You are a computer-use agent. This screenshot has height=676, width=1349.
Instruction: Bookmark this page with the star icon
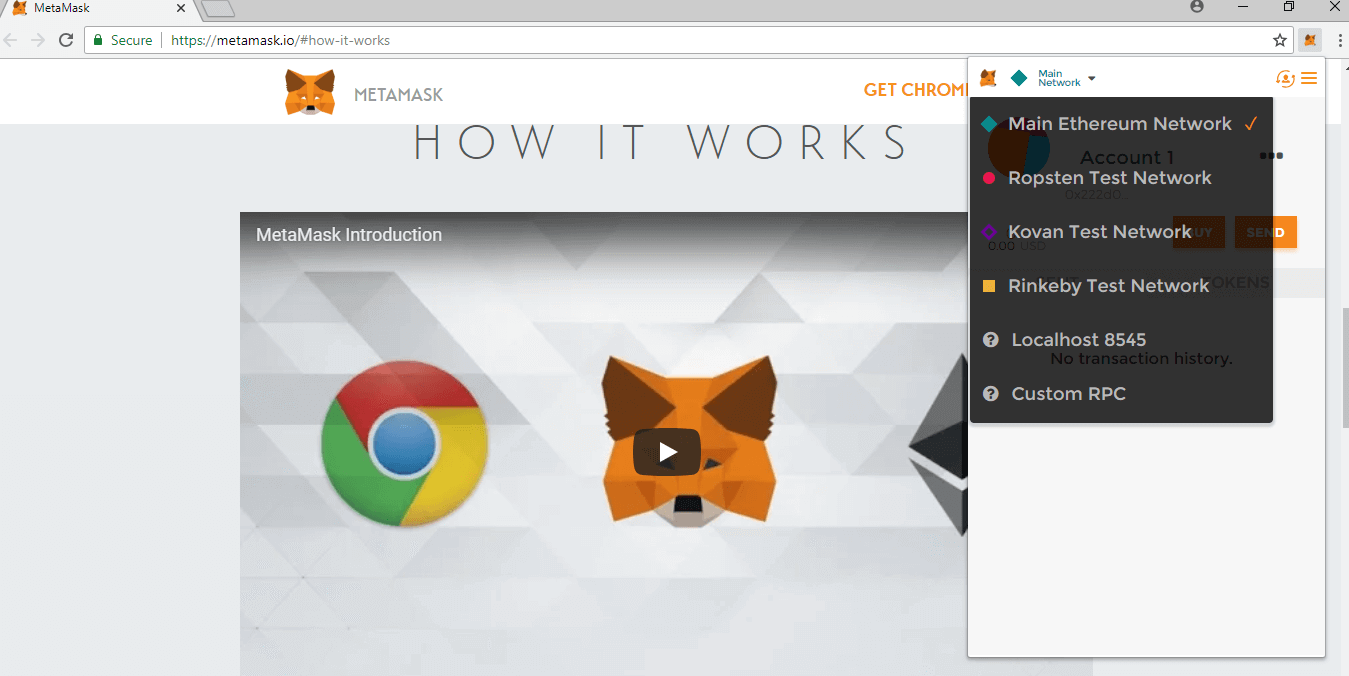tap(1280, 40)
